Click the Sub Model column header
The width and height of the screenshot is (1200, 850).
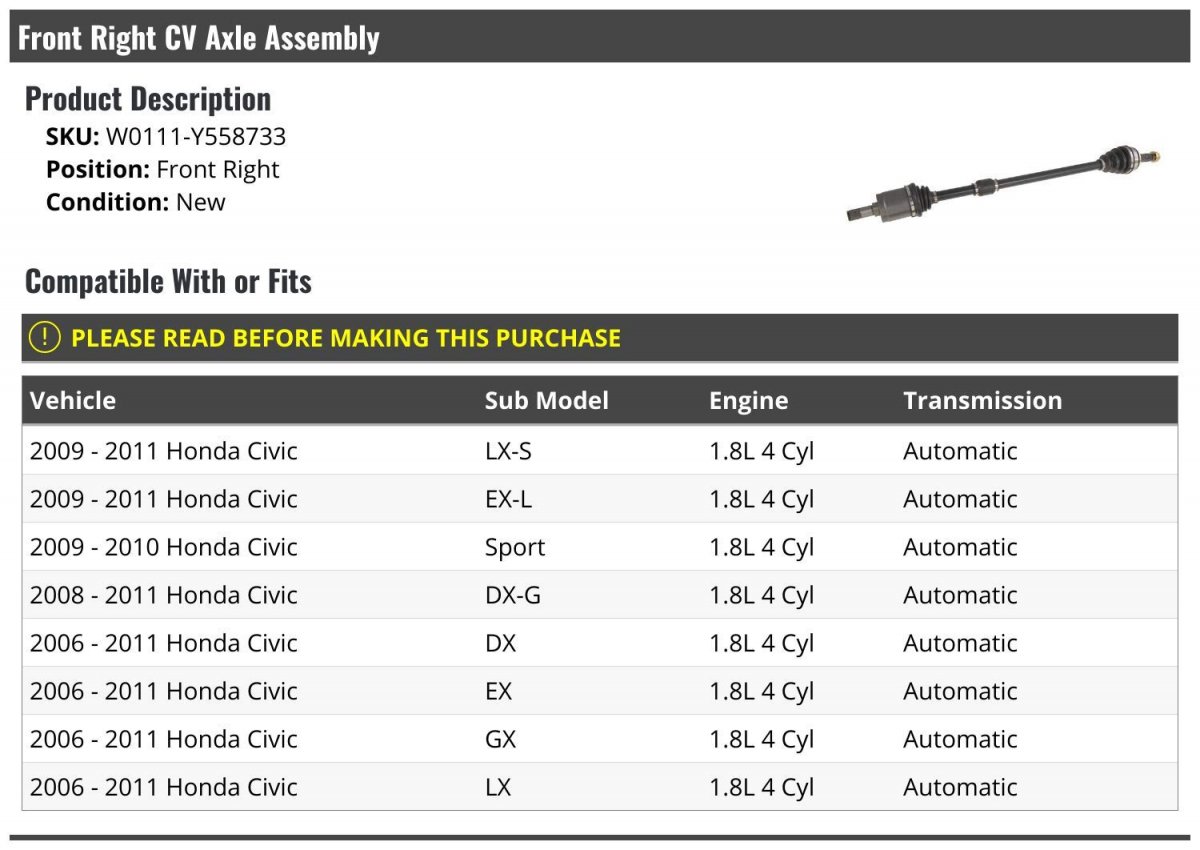[x=546, y=401]
